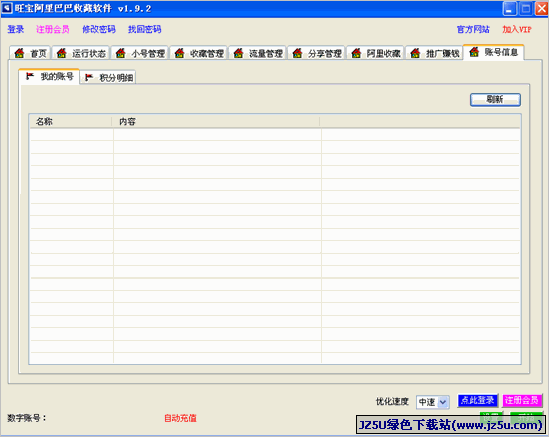Image resolution: width=549 pixels, height=437 pixels.
Task: Open the 登录 link at top
Action: click(16, 29)
